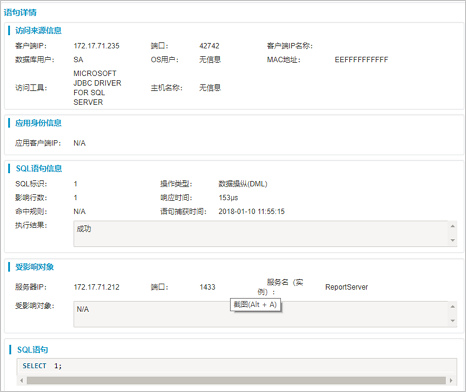Click the SQL语句 section heading
The width and height of the screenshot is (466, 392).
point(33,350)
